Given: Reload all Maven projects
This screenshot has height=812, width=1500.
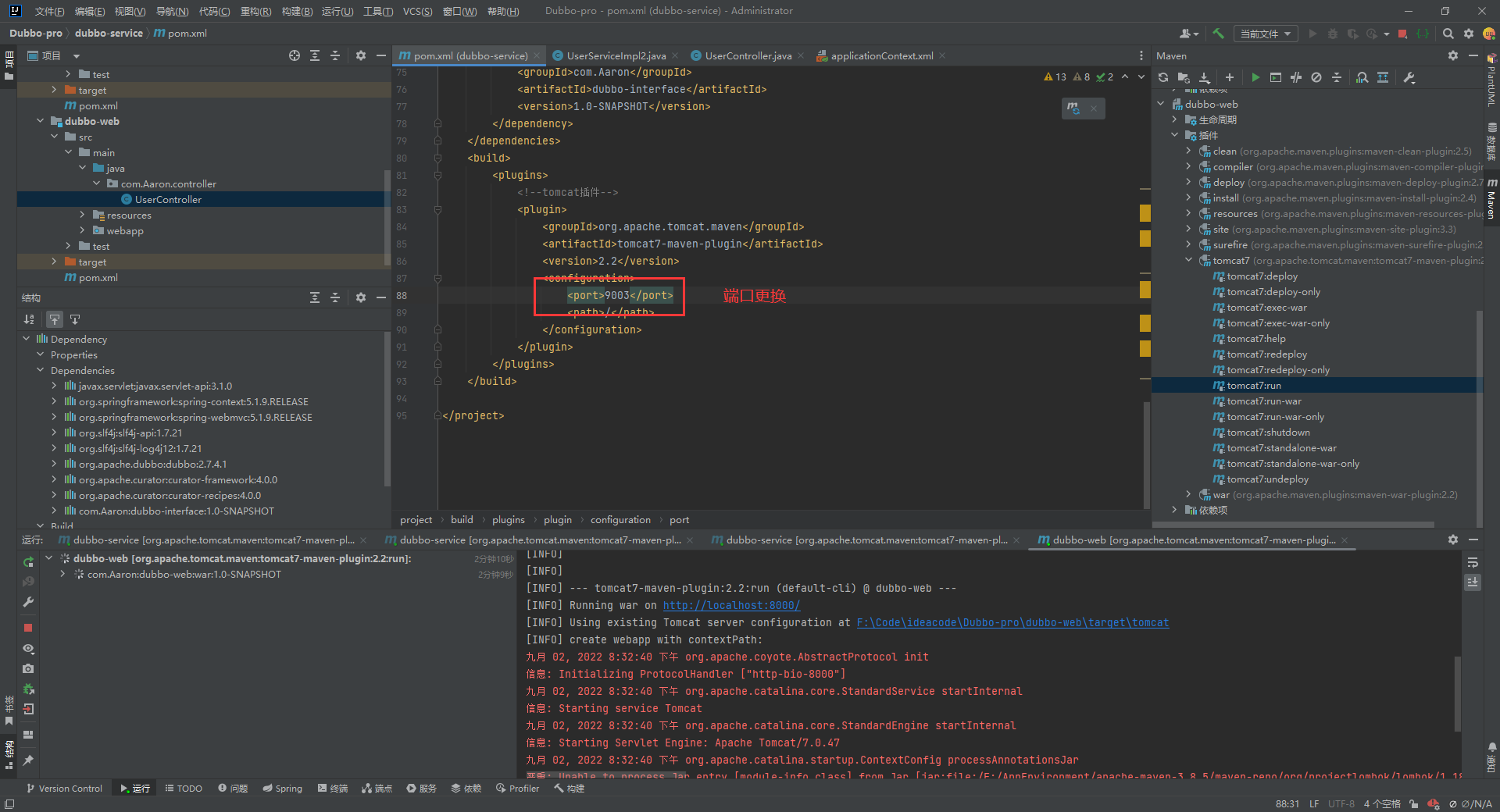Looking at the screenshot, I should [1163, 77].
